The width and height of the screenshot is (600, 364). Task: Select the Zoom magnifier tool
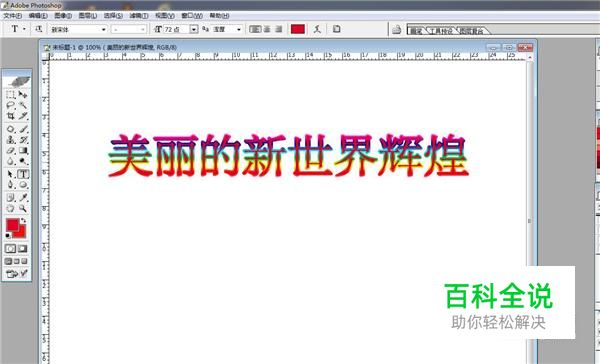click(x=23, y=208)
